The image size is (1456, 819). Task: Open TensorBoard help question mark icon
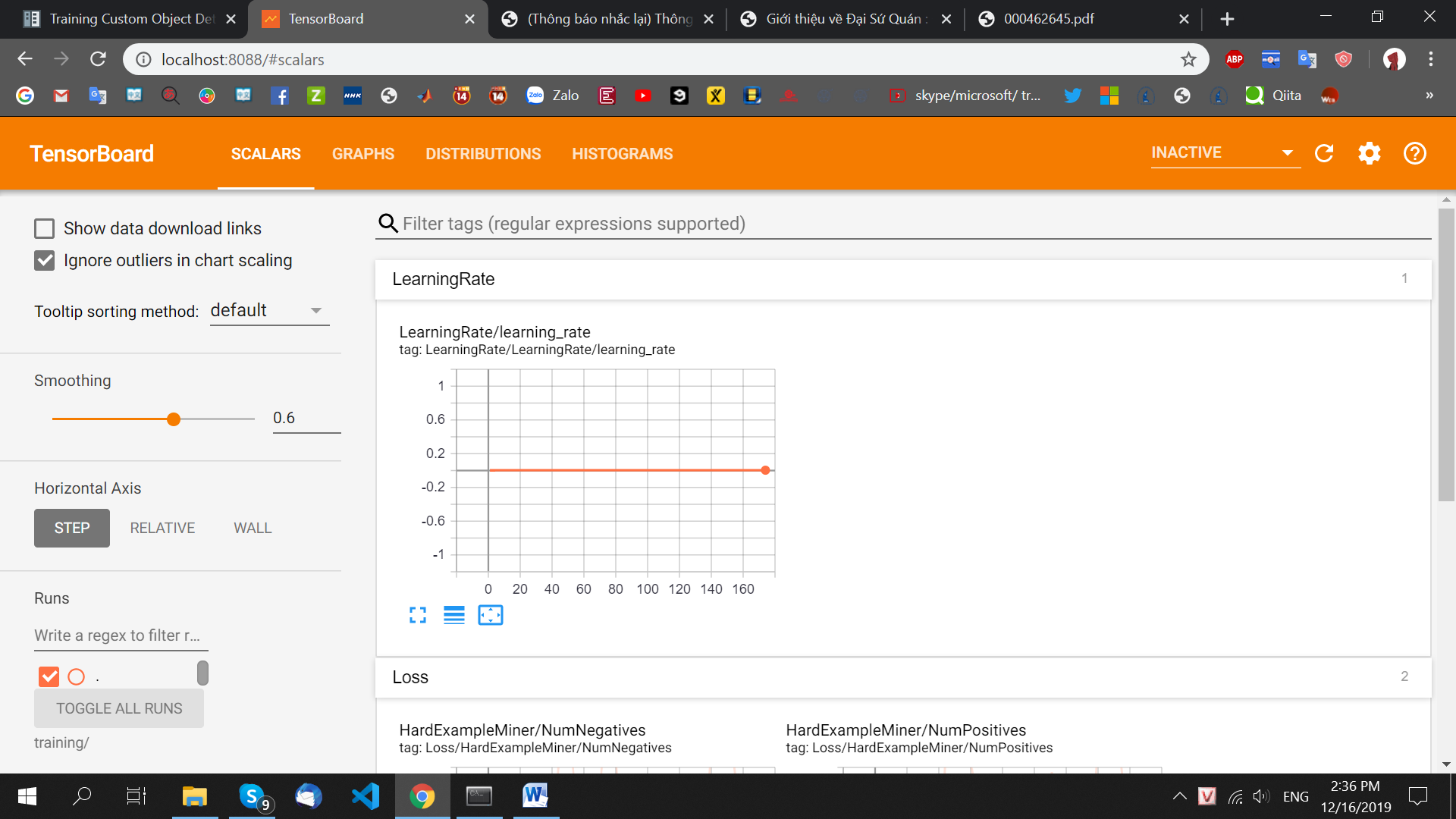(x=1415, y=153)
